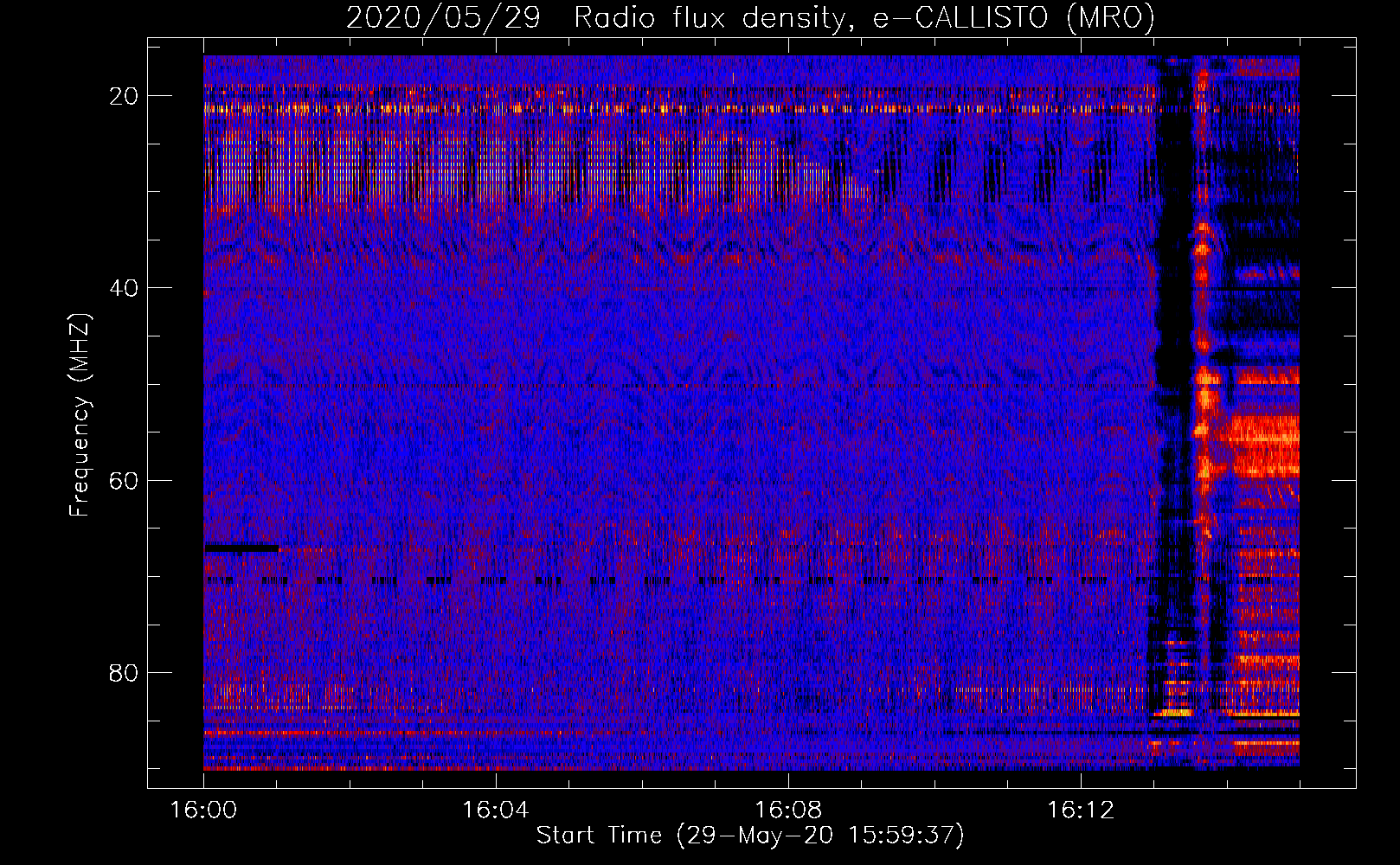Screen dimensions: 1400x865
Task: Click the bright orange burst near 55 MHz
Action: tap(1263, 445)
